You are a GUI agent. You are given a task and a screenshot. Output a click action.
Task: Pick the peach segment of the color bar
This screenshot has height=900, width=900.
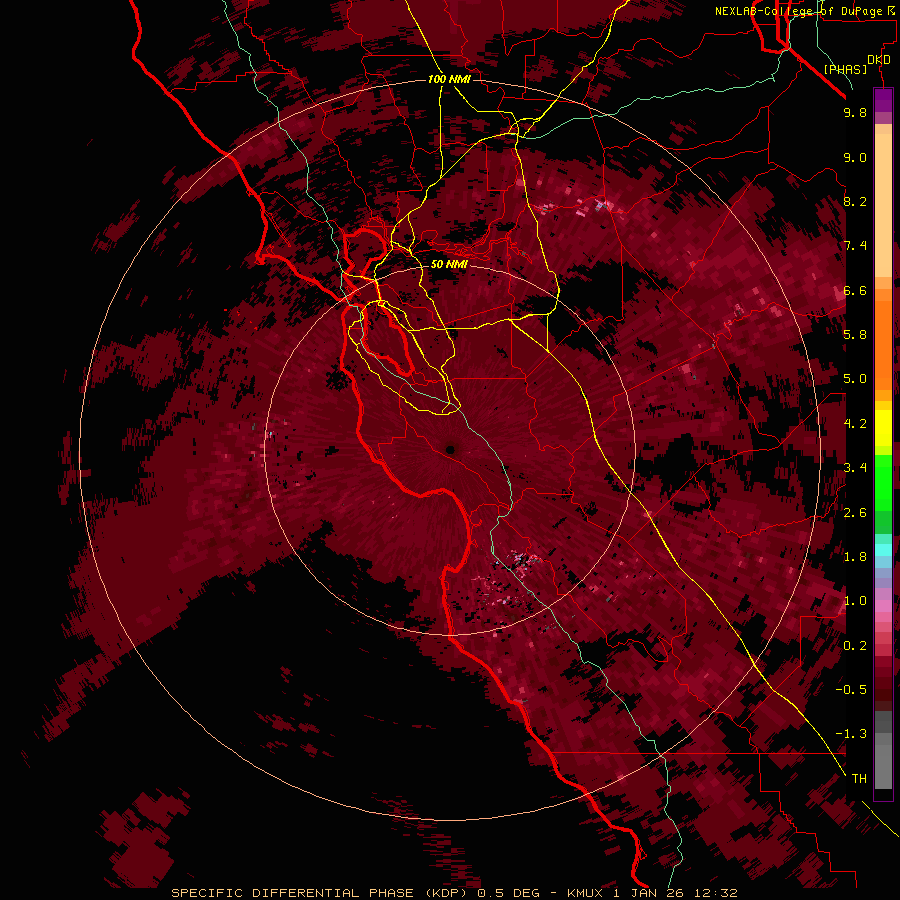point(883,205)
